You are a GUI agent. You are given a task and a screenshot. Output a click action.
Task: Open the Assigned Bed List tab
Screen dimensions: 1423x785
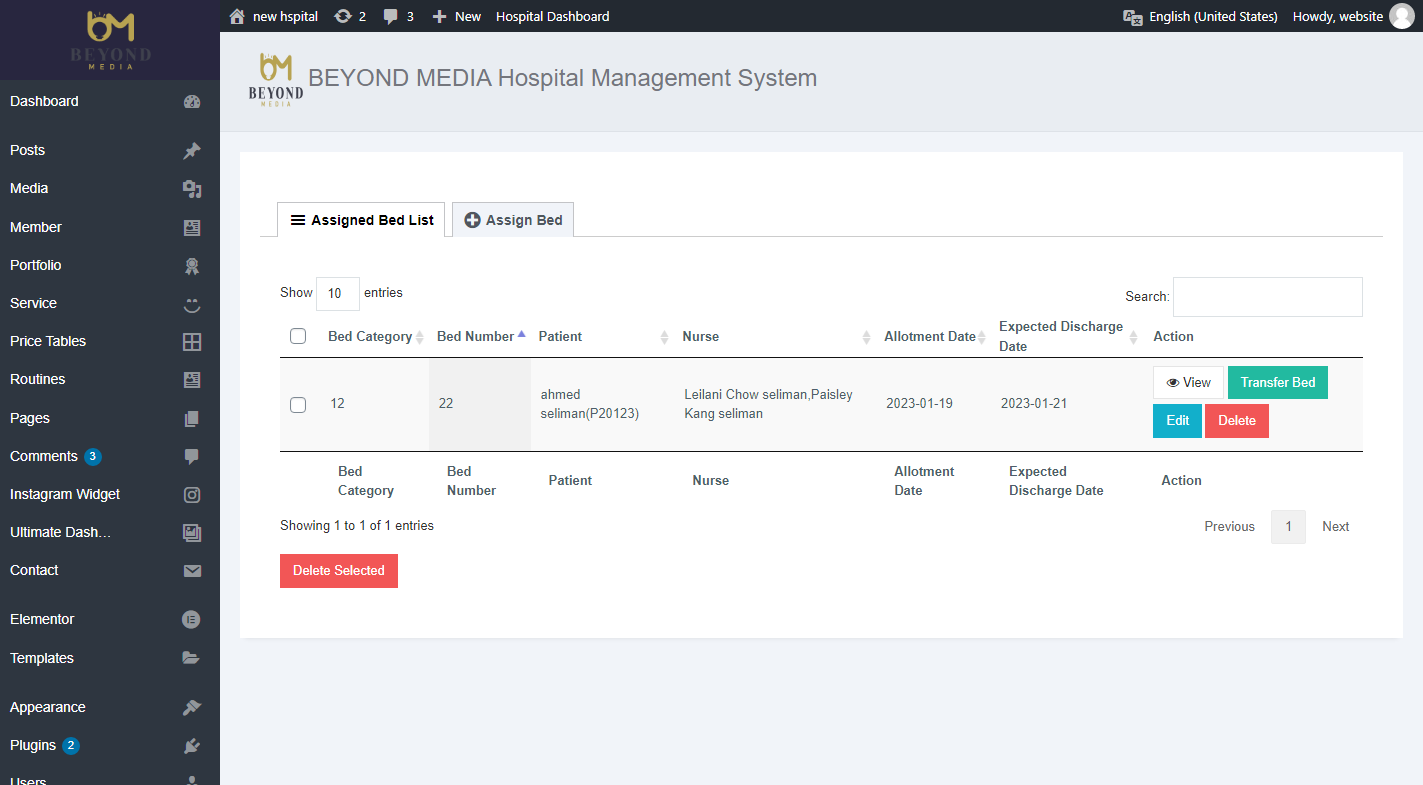[361, 220]
